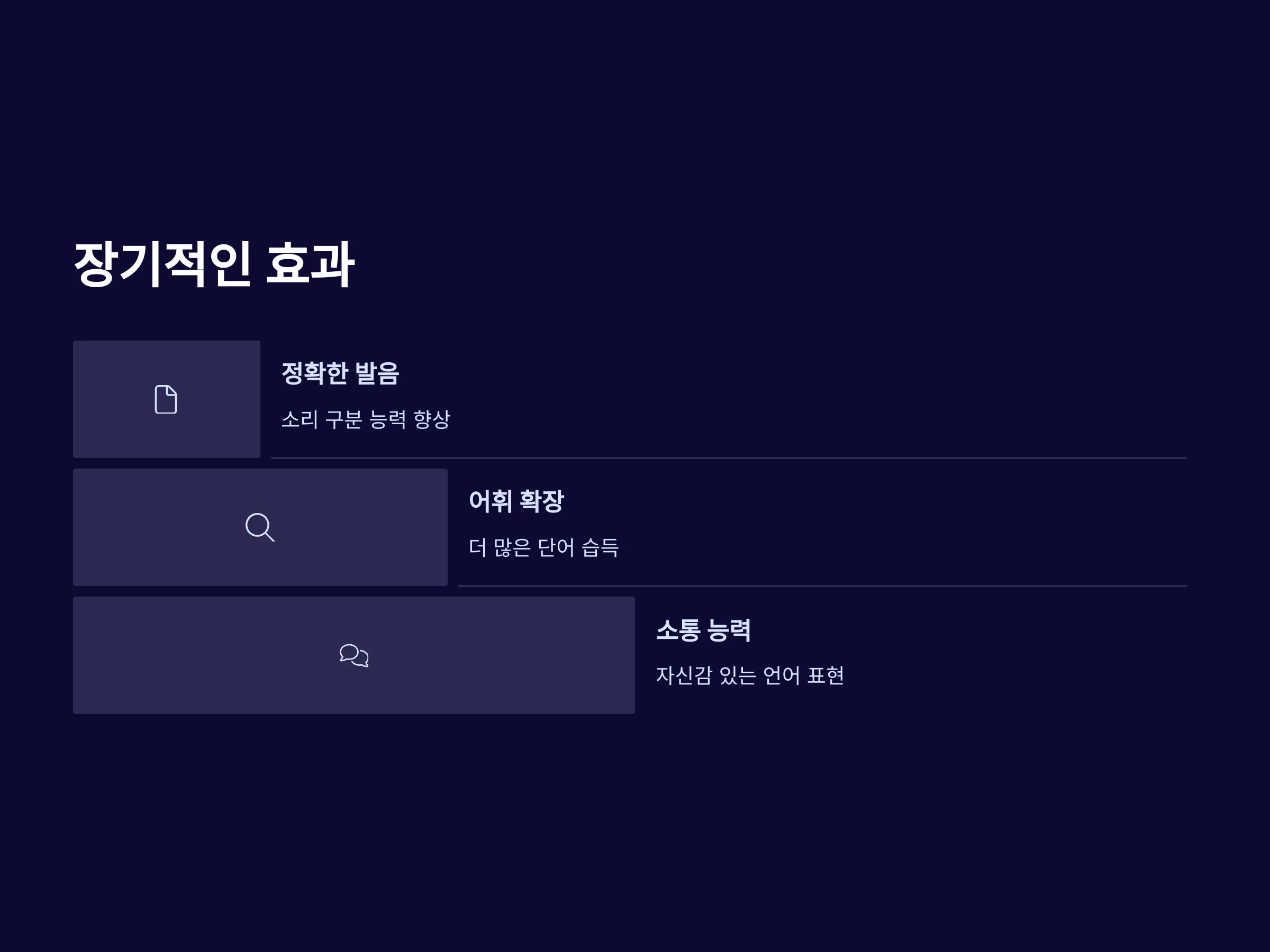Screen dimensions: 1270x952
Task: Click the magnifying glass icon
Action: pyautogui.click(x=259, y=527)
